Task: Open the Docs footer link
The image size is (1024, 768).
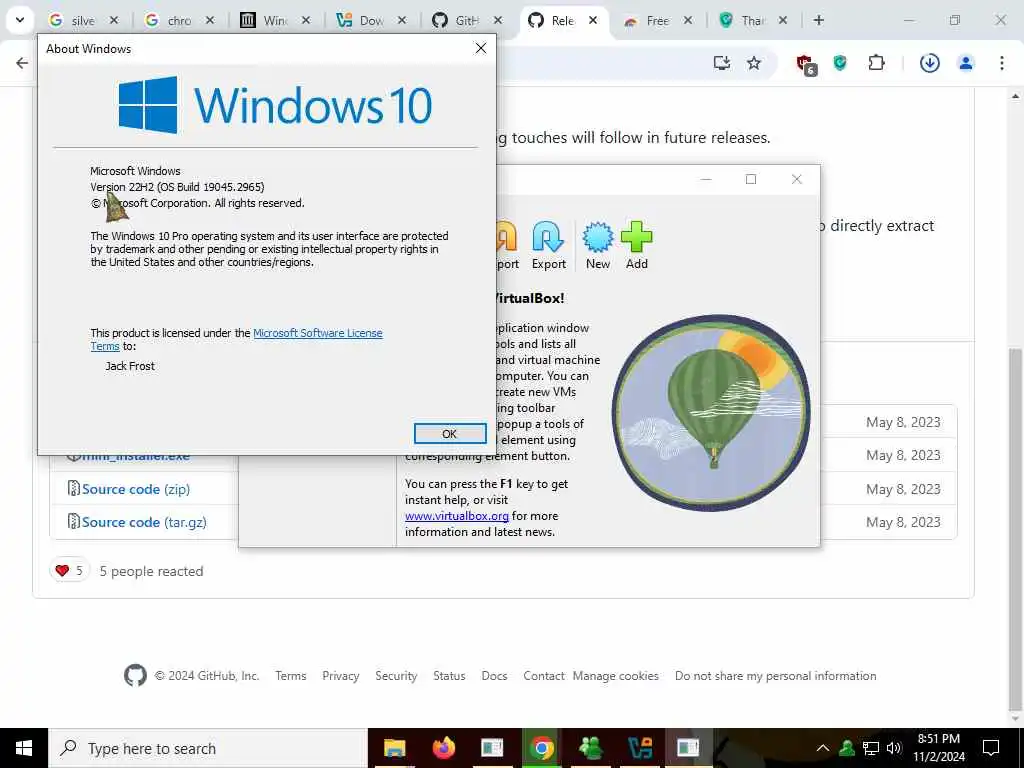Action: (494, 676)
